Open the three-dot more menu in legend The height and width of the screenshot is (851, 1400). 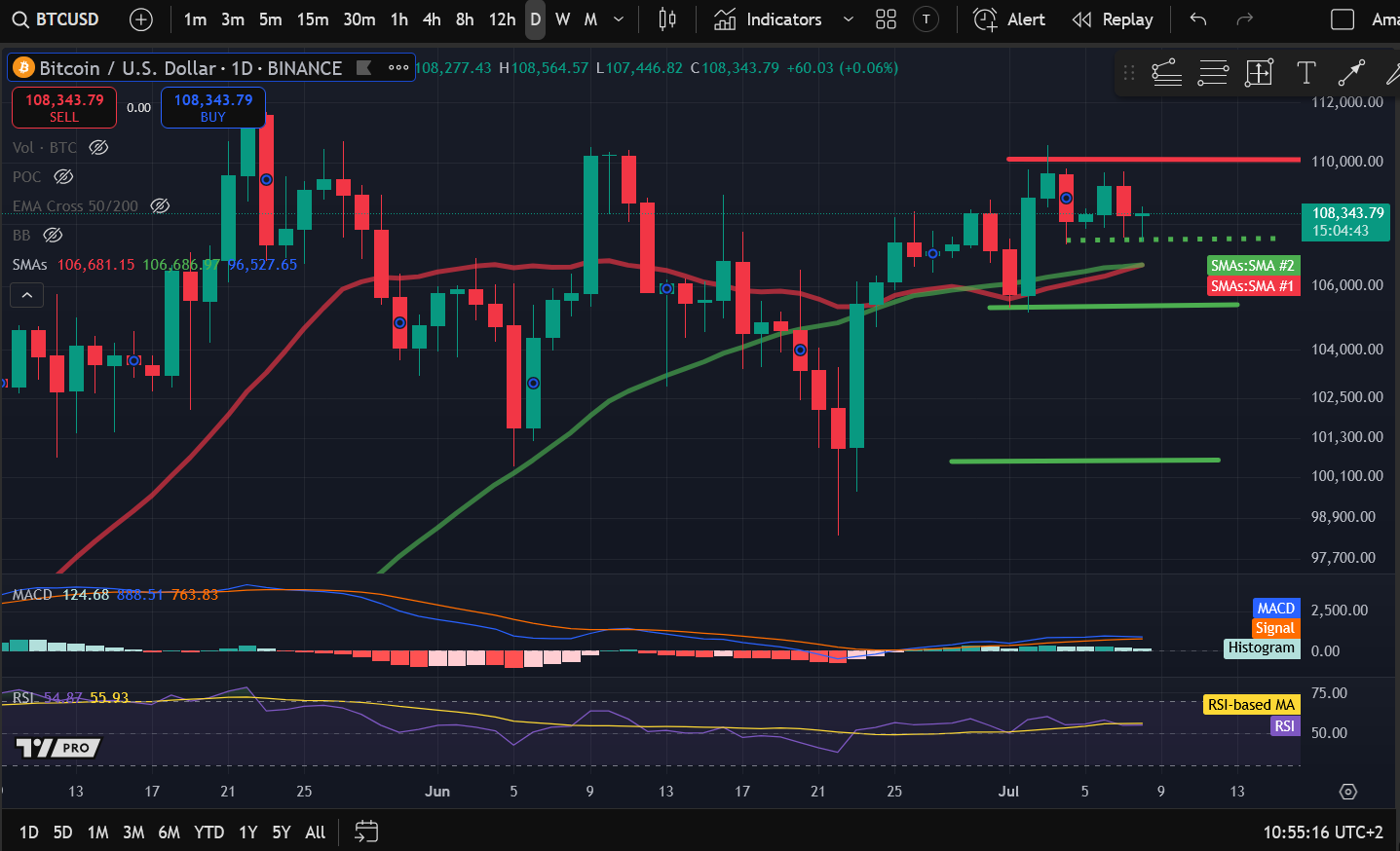(398, 67)
